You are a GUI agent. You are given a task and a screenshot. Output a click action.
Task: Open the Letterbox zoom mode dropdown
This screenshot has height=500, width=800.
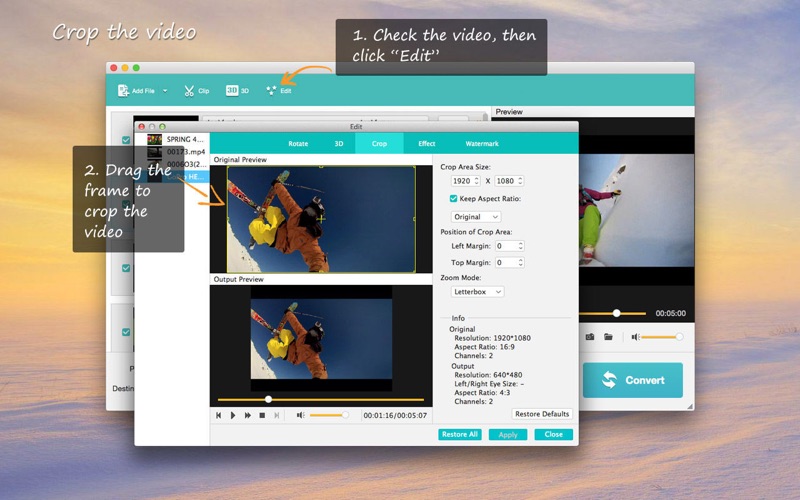tap(478, 292)
